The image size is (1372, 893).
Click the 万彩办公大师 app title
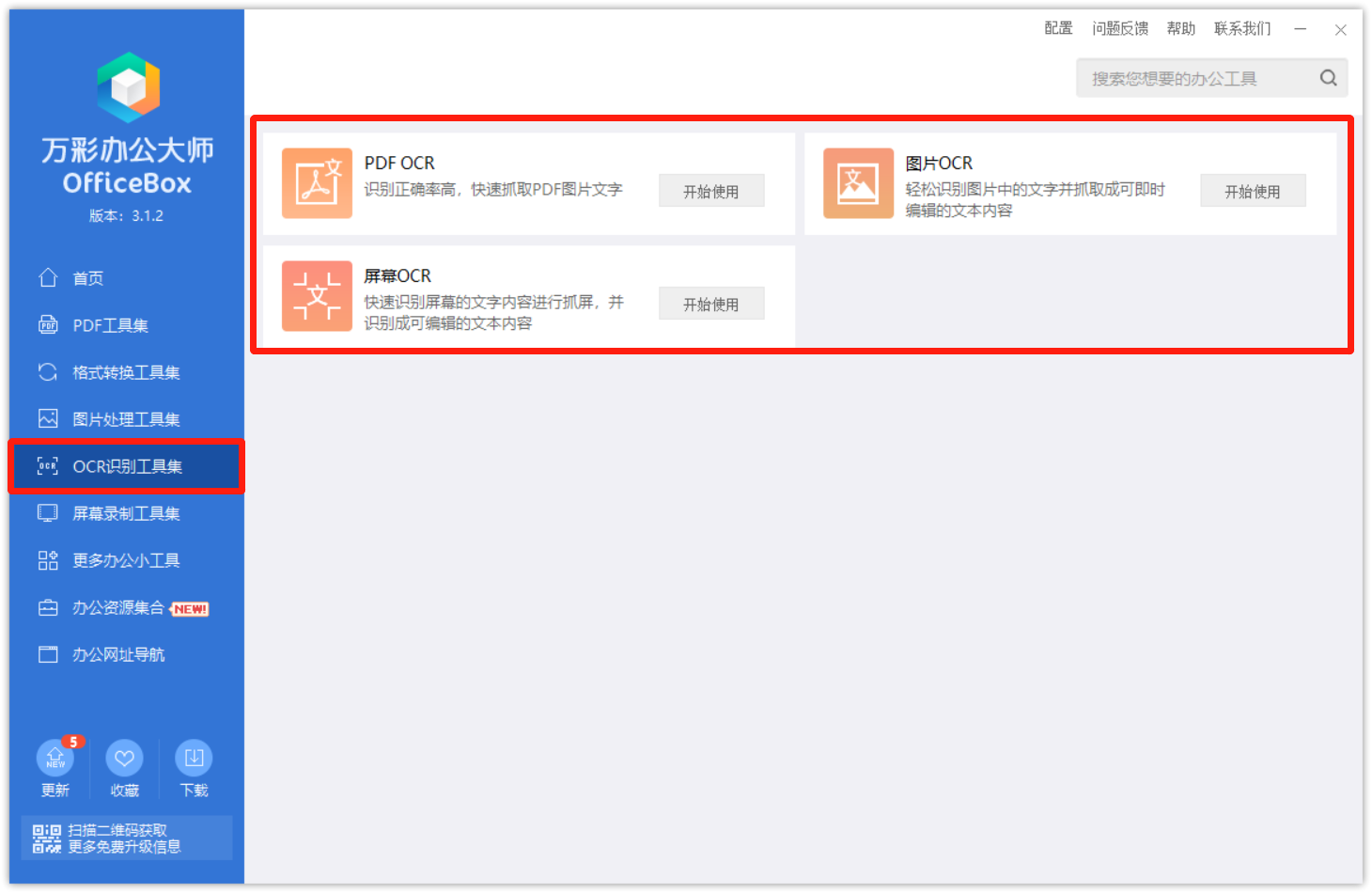(x=128, y=149)
